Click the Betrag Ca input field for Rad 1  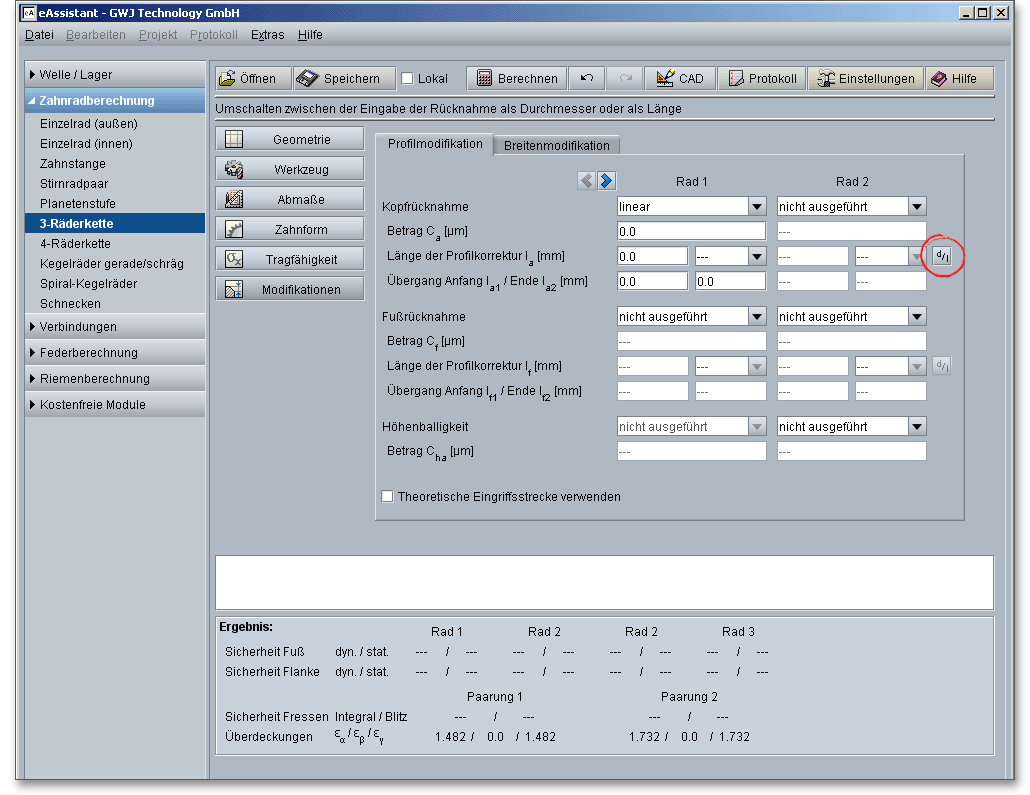pyautogui.click(x=691, y=231)
